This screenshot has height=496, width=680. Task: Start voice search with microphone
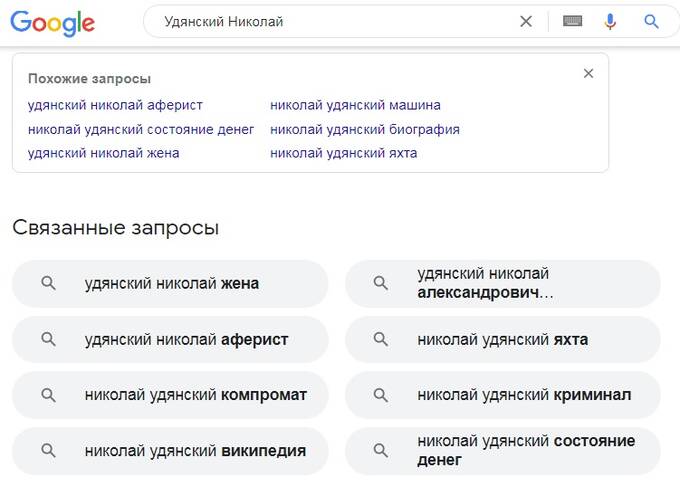[x=610, y=21]
